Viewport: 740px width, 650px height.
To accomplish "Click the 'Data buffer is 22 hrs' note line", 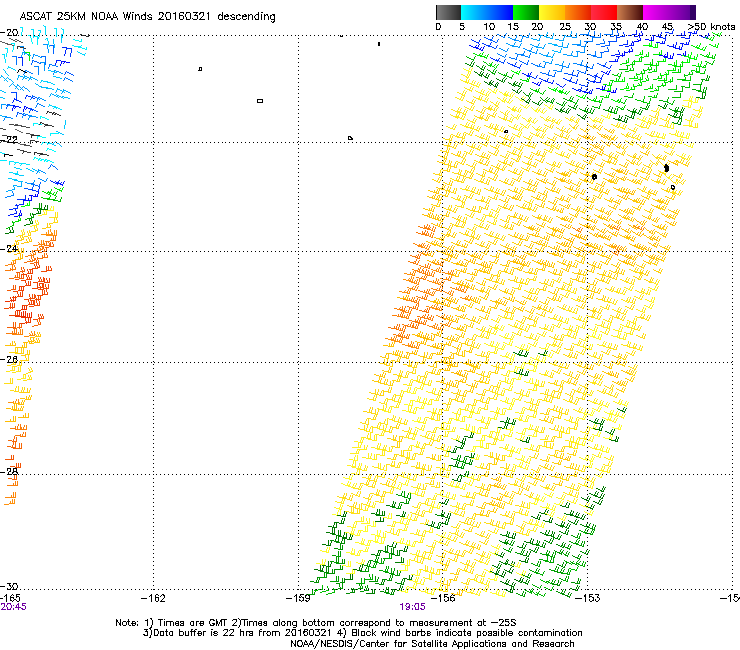I will (362, 633).
